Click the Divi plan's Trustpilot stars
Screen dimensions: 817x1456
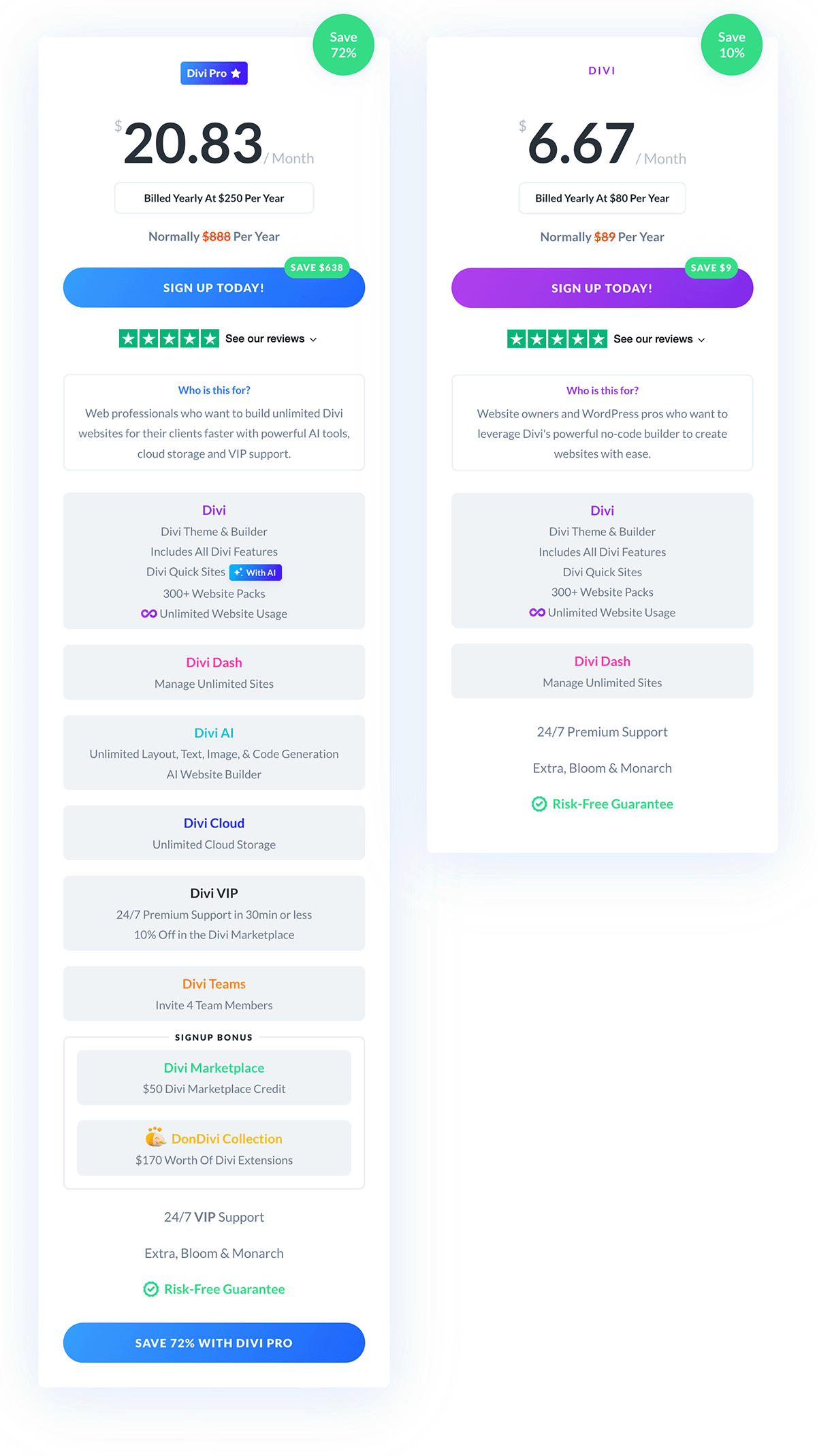[557, 339]
